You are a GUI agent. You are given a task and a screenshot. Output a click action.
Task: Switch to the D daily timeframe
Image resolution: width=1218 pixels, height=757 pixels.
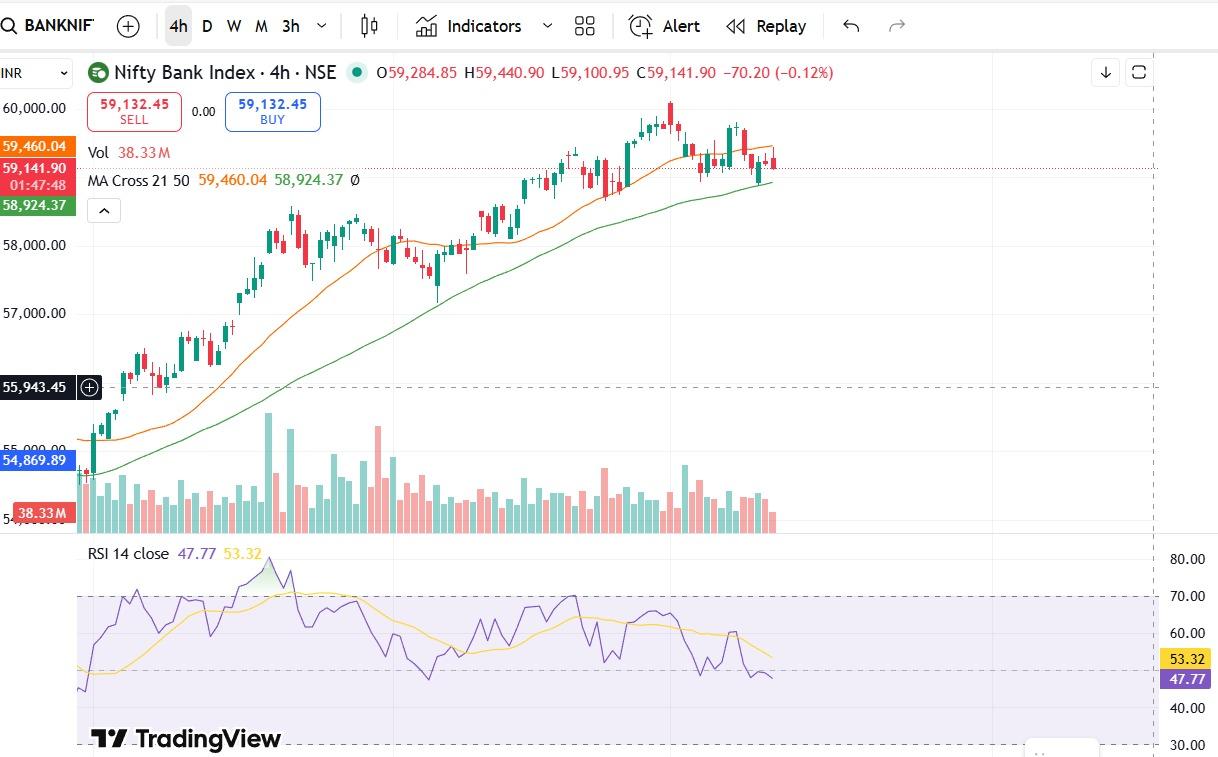[x=207, y=26]
